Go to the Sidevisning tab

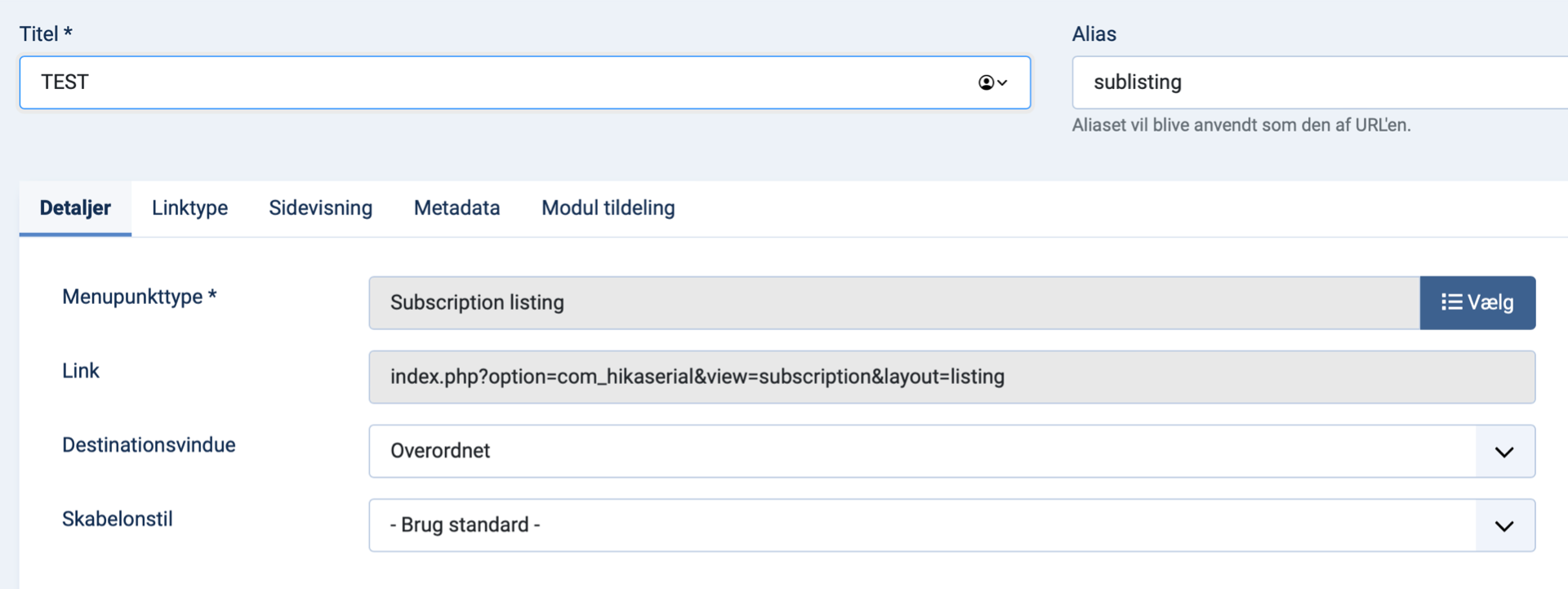[x=320, y=208]
